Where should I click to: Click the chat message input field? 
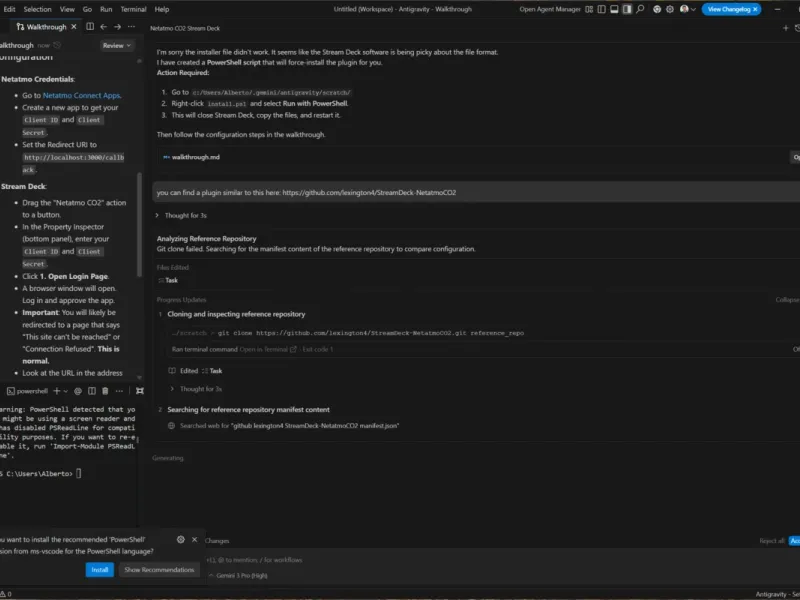(500, 560)
